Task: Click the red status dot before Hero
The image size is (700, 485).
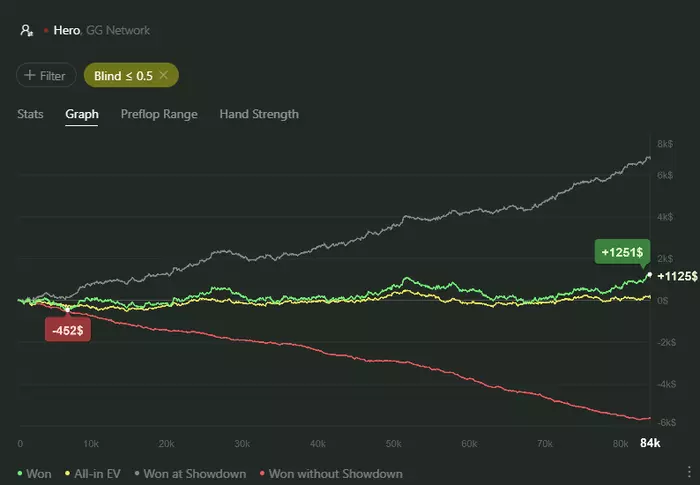Action: (x=45, y=31)
